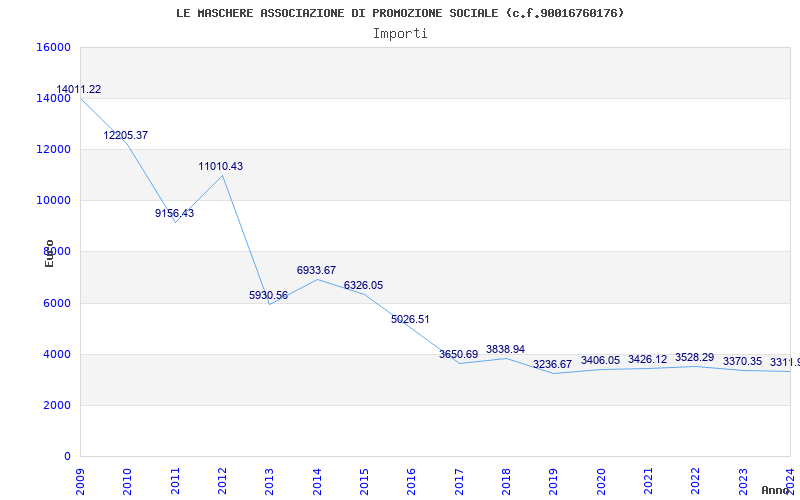Screen dimensions: 800x500
Task: Click the y-axis value 10000
Action: (x=53, y=201)
